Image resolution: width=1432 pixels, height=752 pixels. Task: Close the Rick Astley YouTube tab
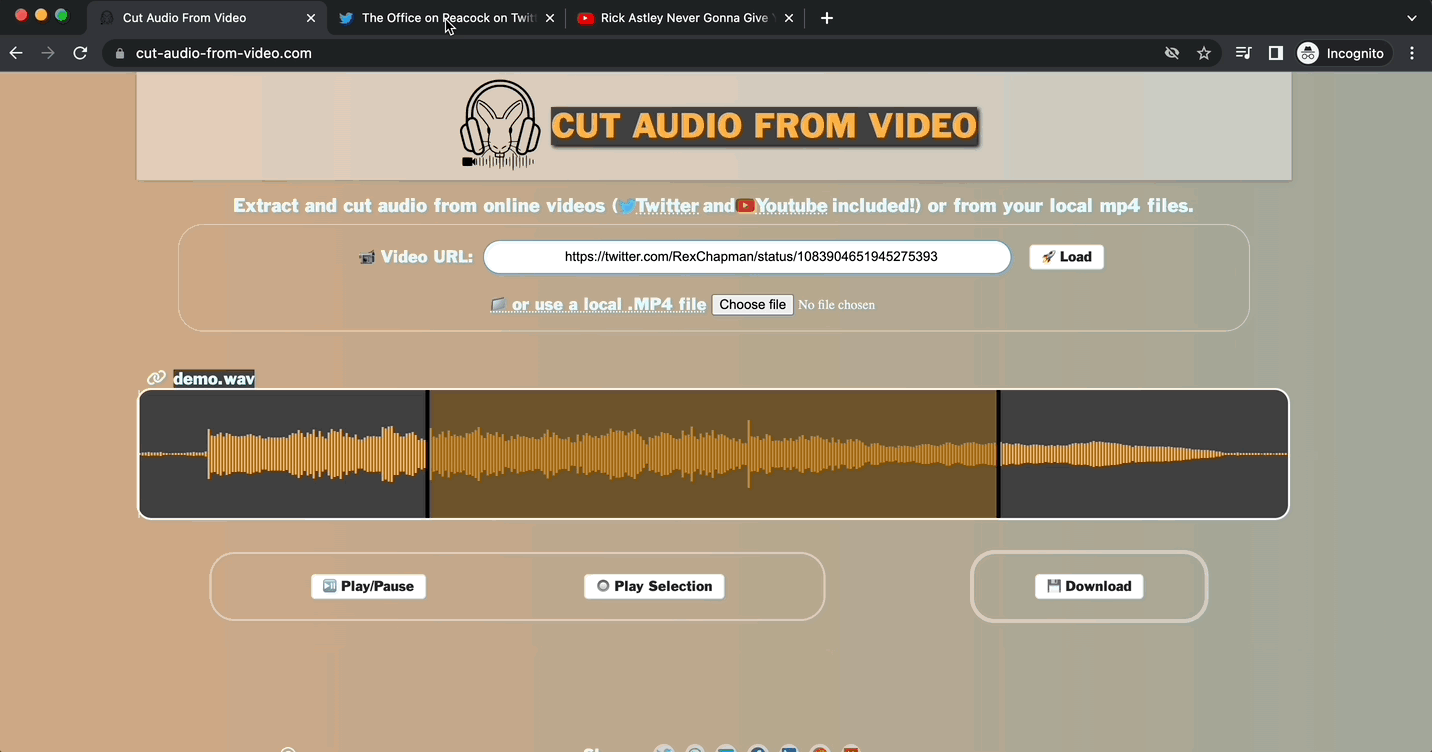[789, 18]
